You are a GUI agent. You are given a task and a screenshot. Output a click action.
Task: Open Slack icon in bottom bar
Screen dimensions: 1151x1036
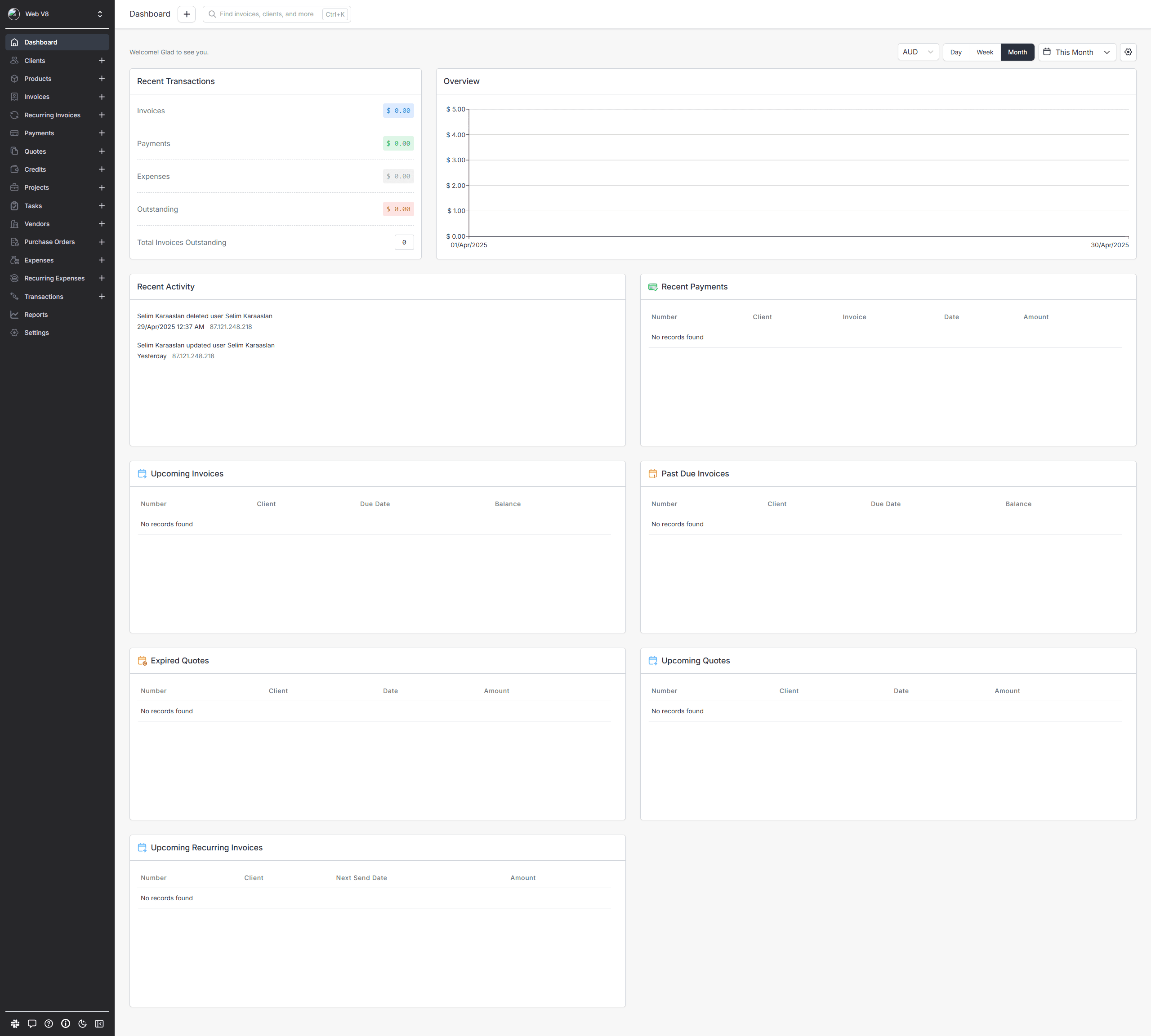pyautogui.click(x=15, y=1023)
